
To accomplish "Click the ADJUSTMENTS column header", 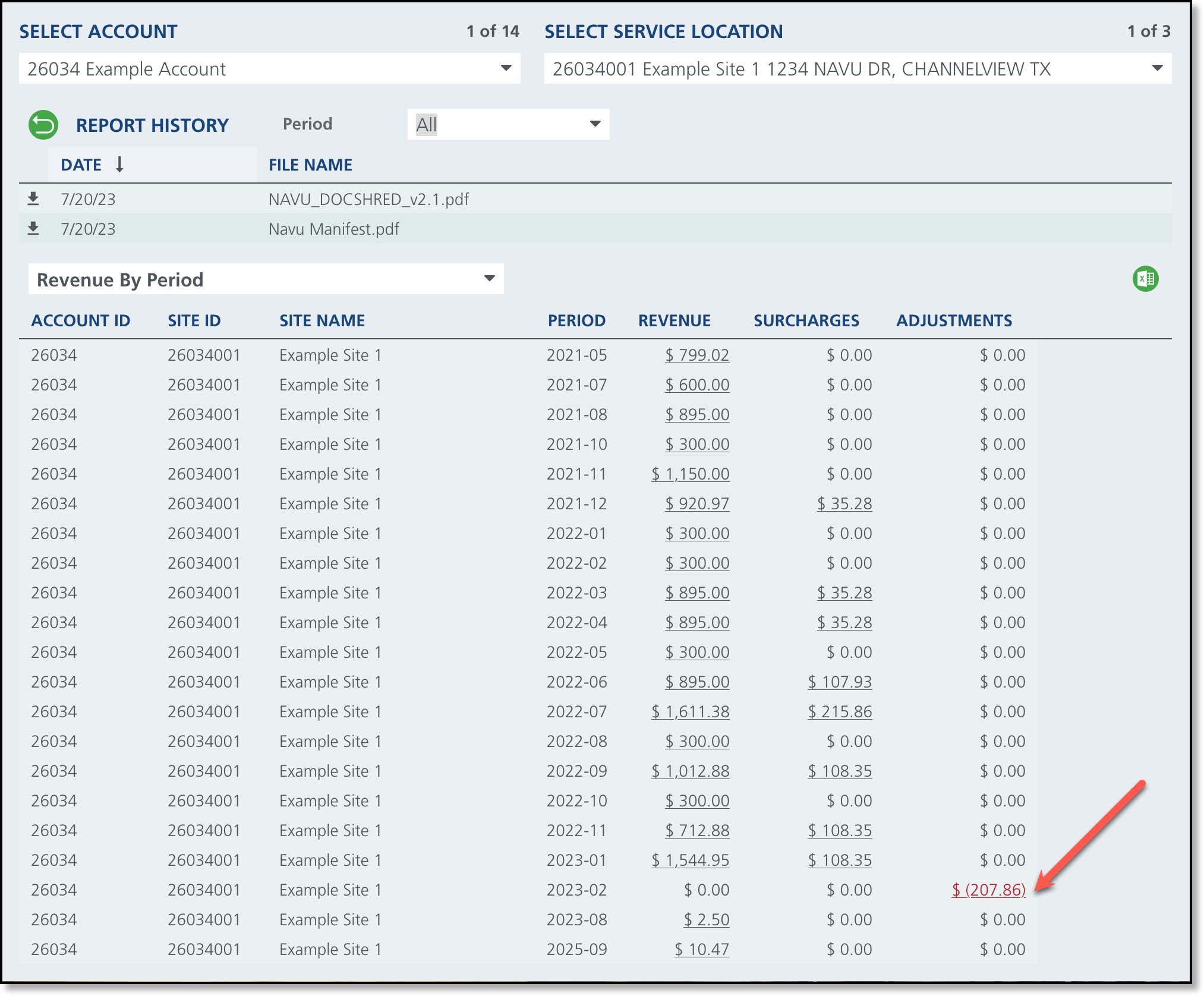I will pyautogui.click(x=954, y=321).
